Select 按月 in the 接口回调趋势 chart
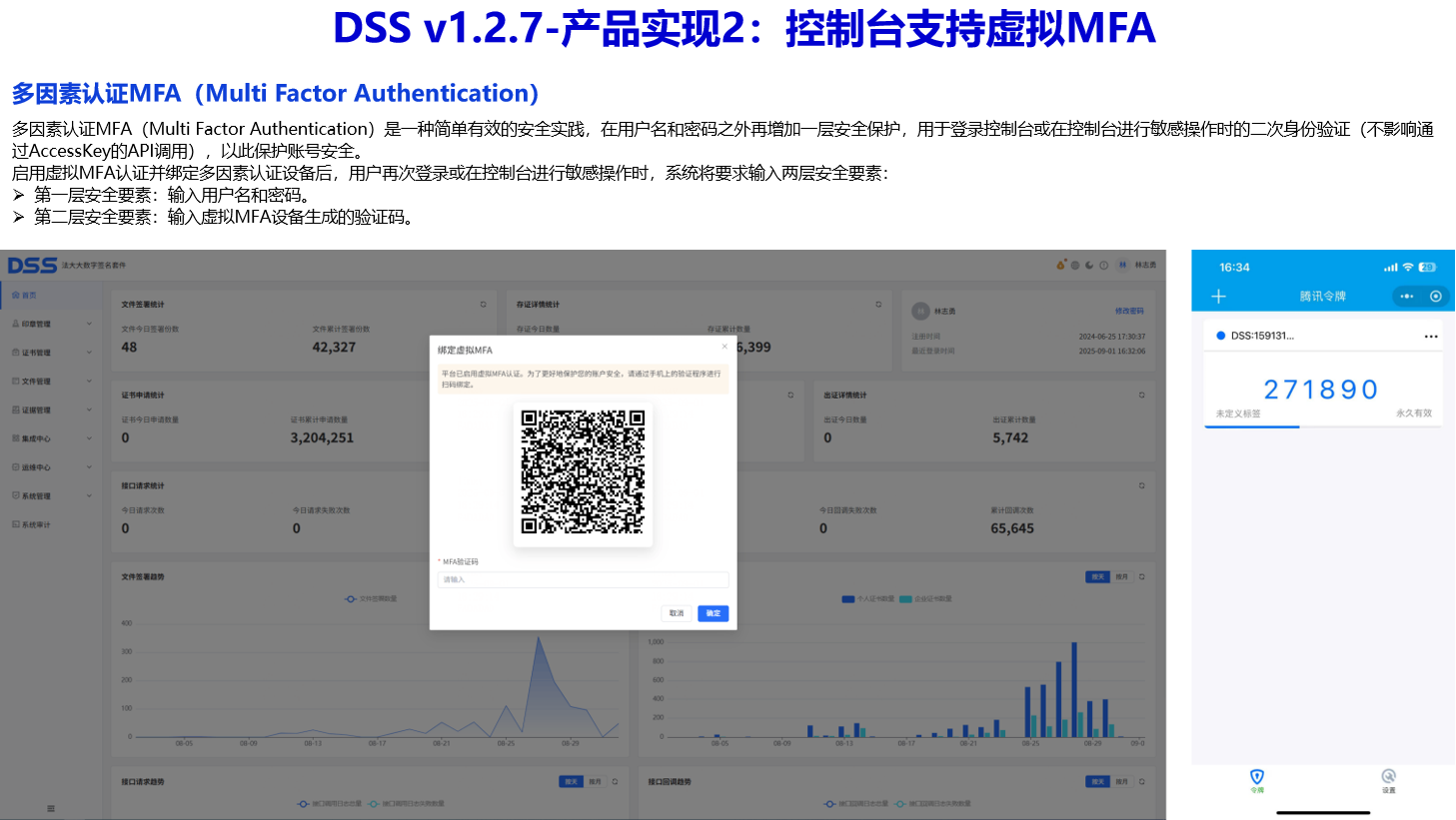 [1121, 782]
